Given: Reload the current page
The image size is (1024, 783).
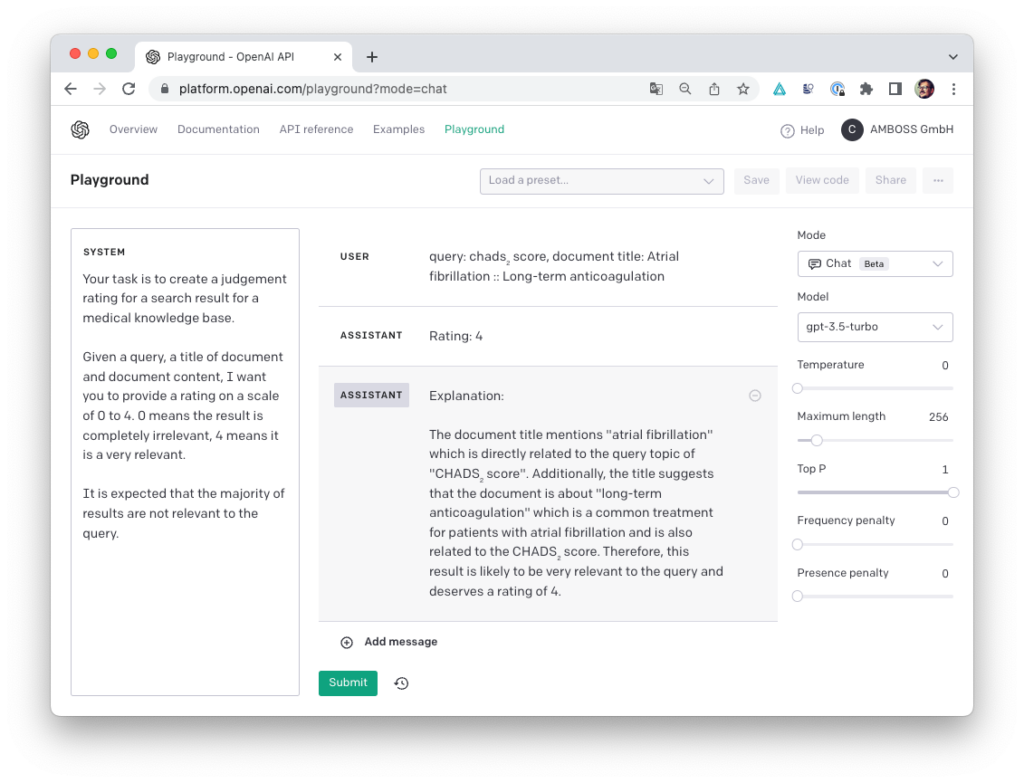Looking at the screenshot, I should (129, 89).
